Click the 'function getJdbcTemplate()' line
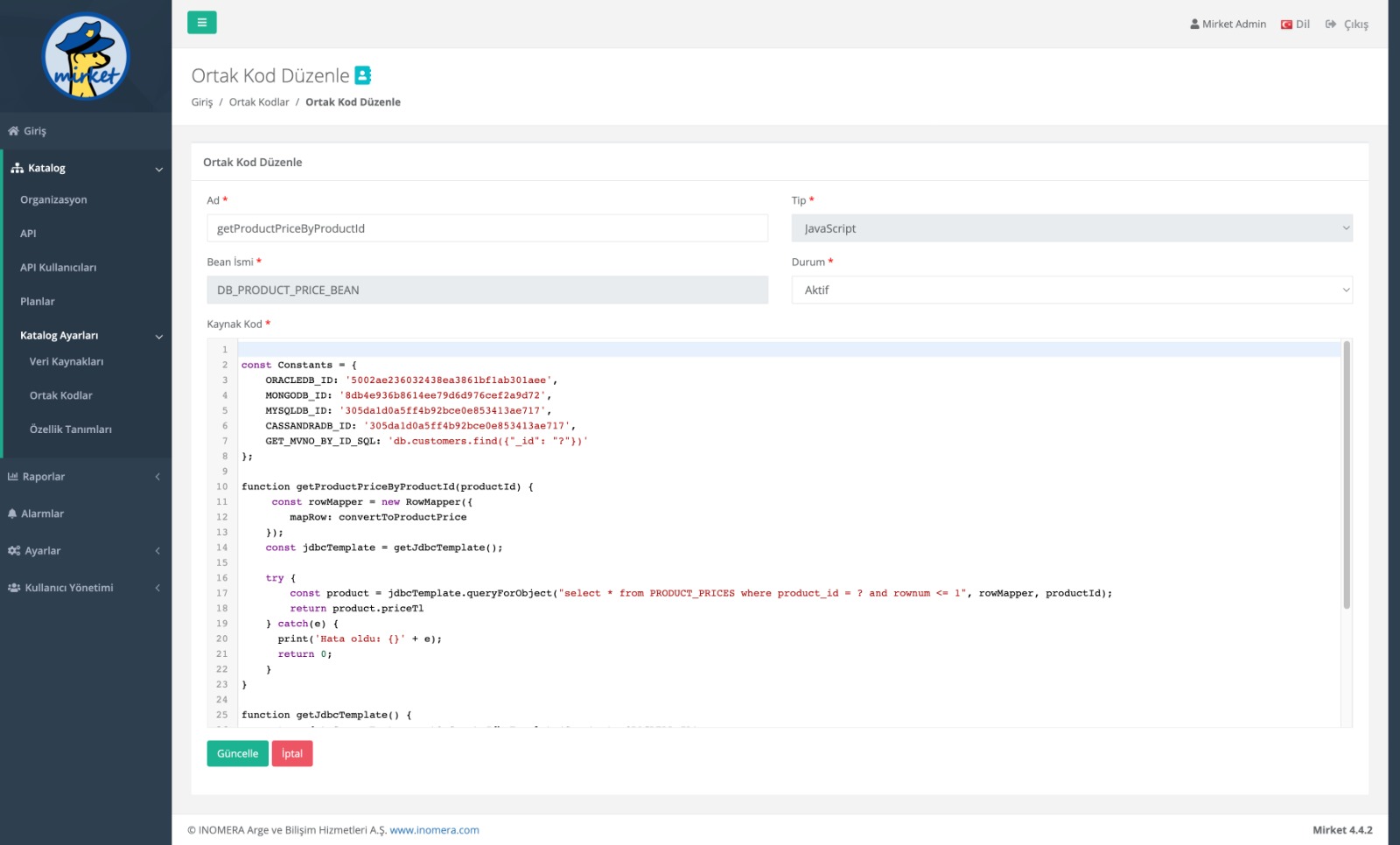This screenshot has width=1400, height=845. coord(326,715)
